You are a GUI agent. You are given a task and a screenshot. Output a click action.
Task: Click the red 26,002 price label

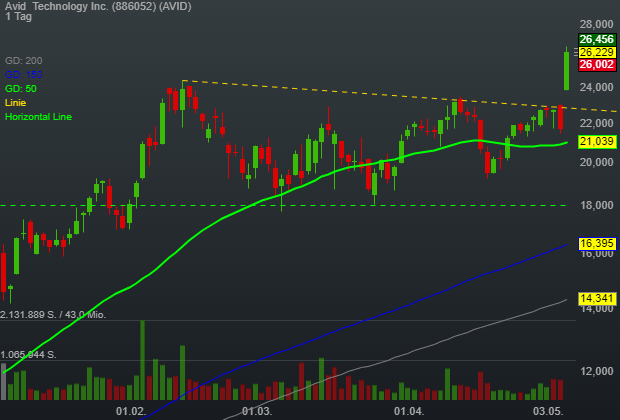coord(597,65)
